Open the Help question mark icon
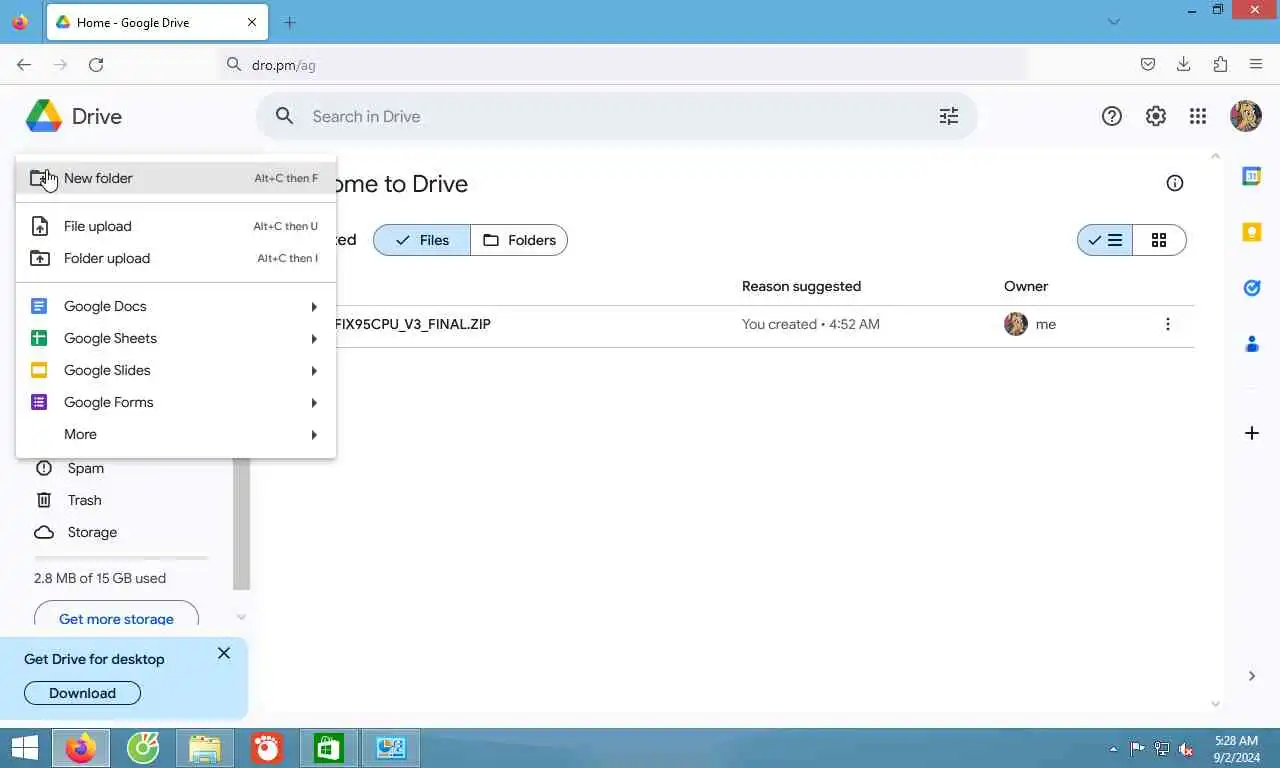Screen dimensions: 1280x768 [1112, 116]
